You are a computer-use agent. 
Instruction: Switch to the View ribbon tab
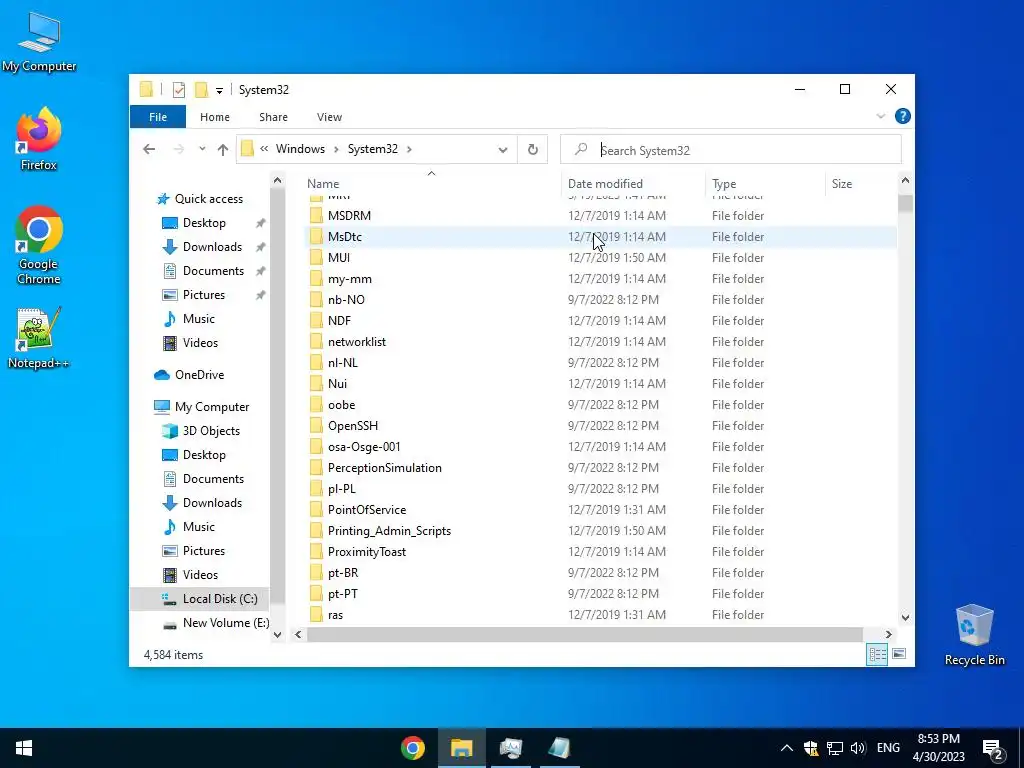[329, 117]
